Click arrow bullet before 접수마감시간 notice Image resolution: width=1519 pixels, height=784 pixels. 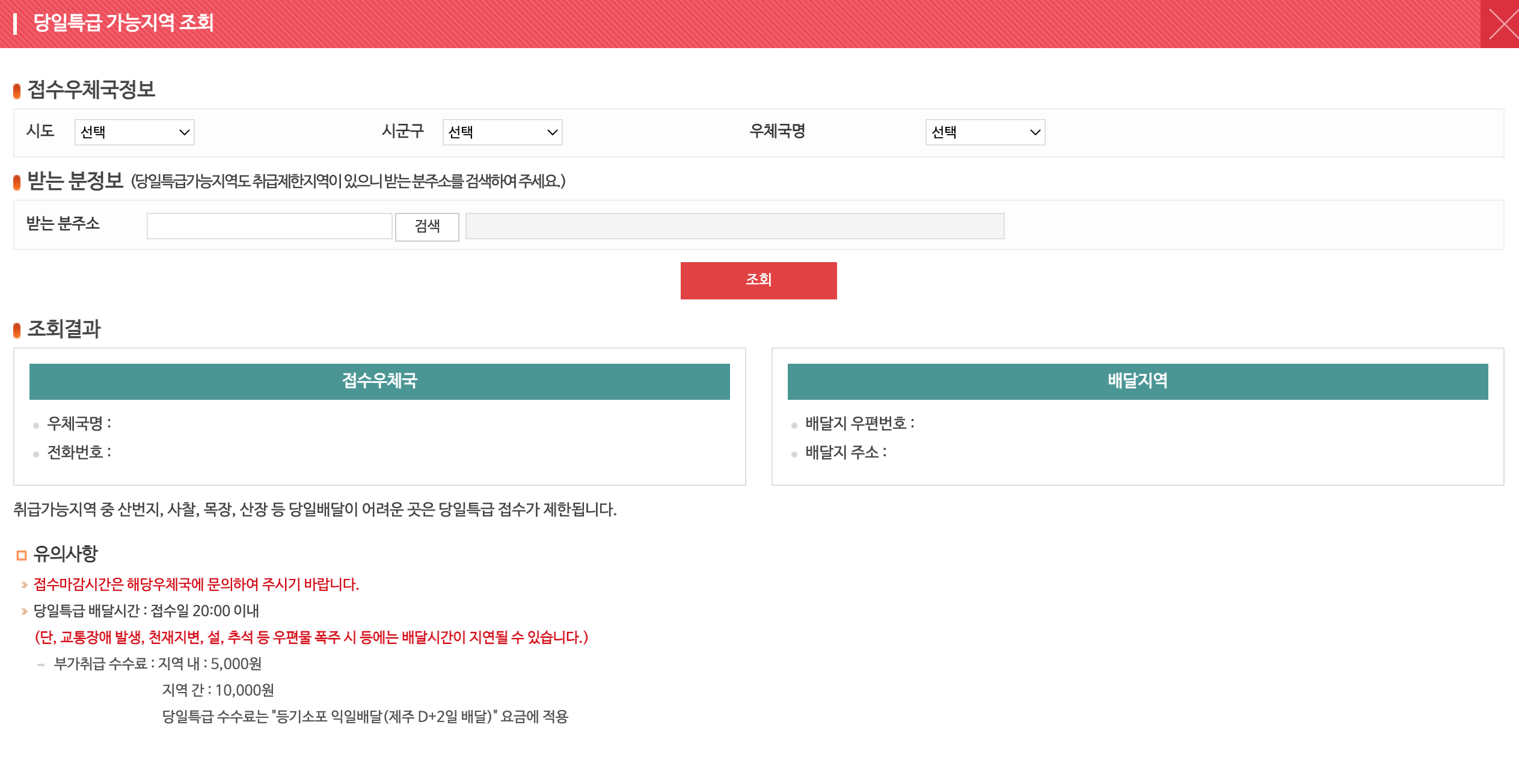(24, 585)
